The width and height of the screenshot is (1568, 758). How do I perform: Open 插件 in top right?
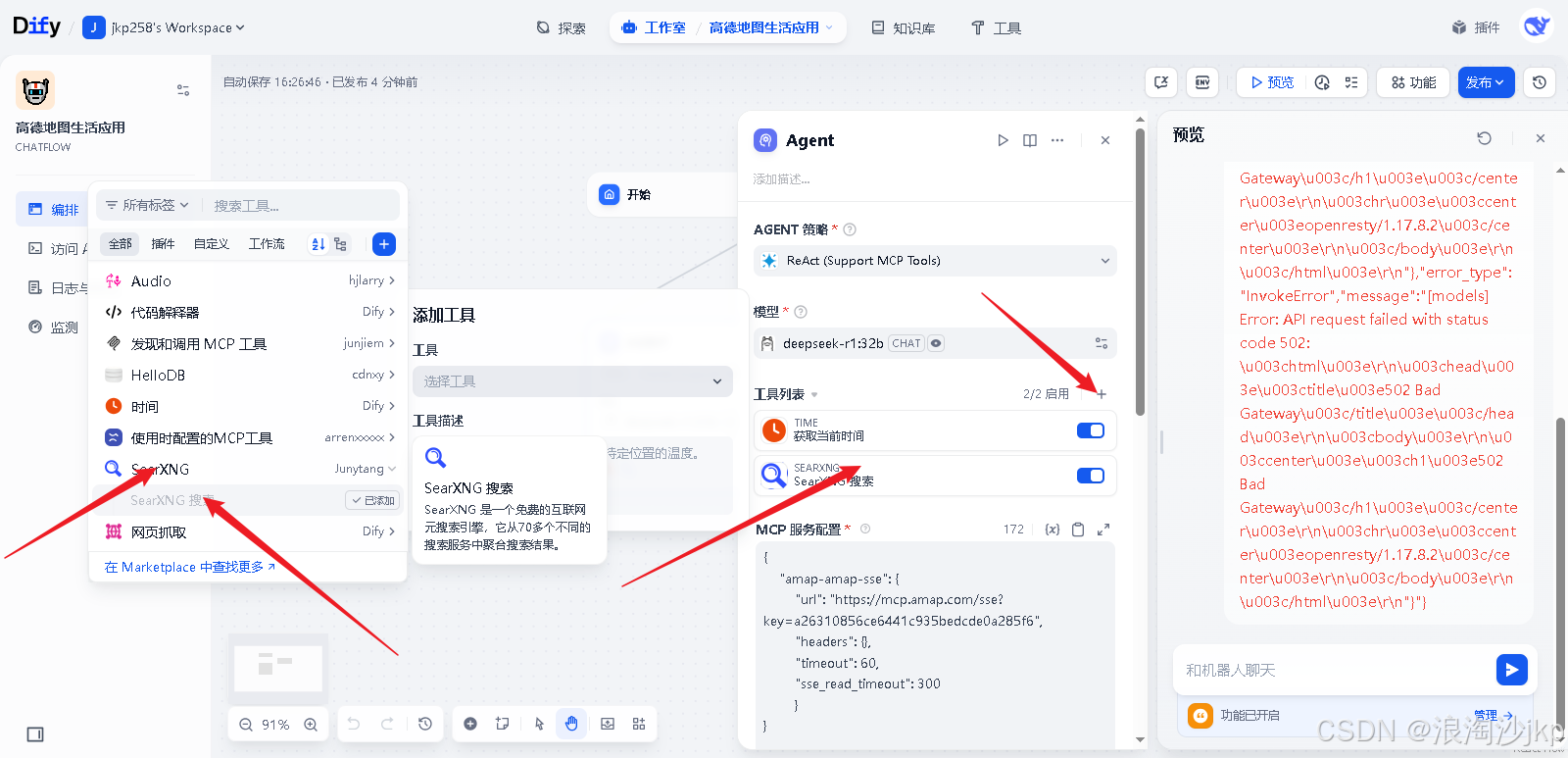click(x=1476, y=27)
